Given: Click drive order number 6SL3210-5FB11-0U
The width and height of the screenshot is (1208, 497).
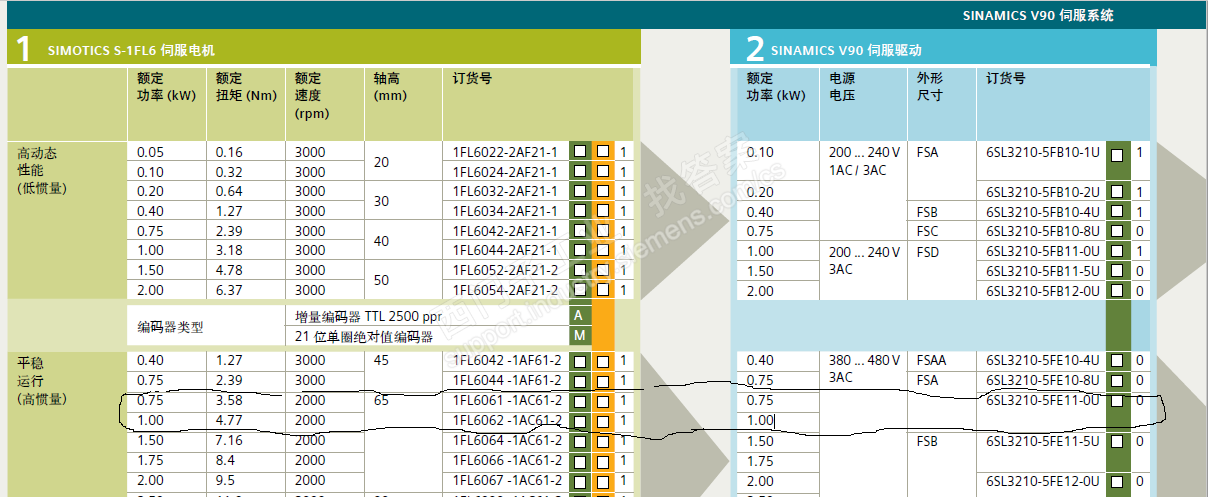Looking at the screenshot, I should (1043, 251).
